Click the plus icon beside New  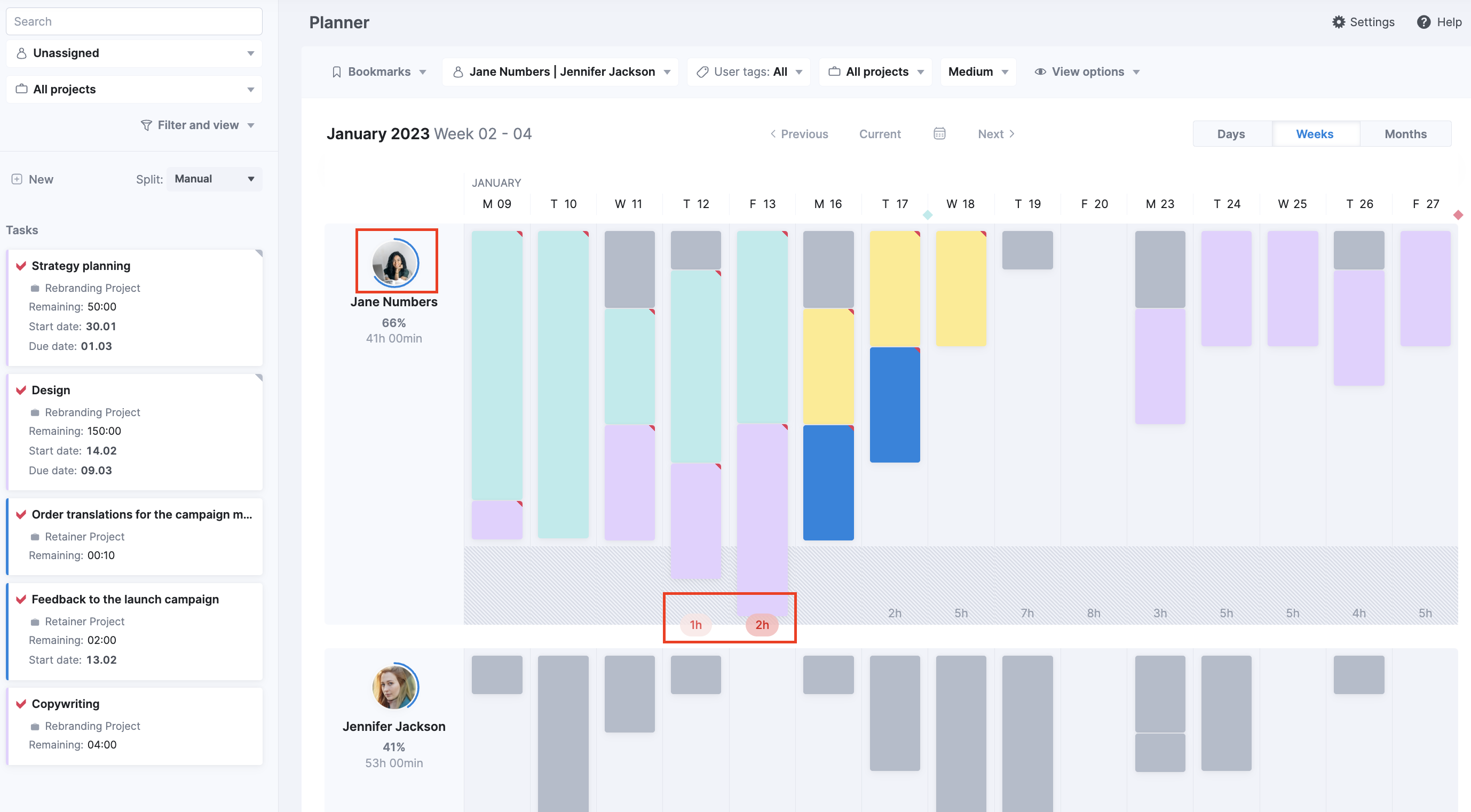coord(17,179)
